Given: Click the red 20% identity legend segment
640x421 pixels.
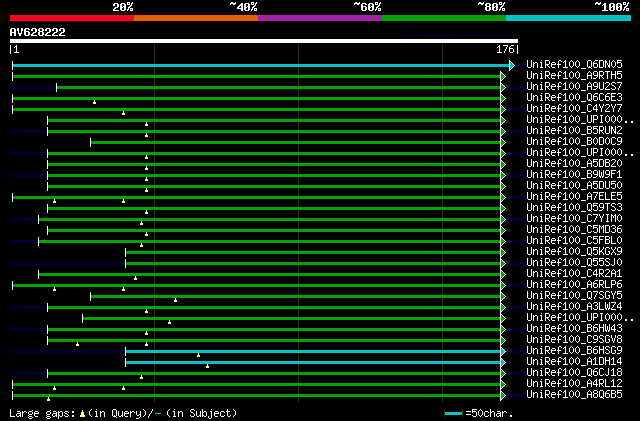Looking at the screenshot, I should [71, 18].
